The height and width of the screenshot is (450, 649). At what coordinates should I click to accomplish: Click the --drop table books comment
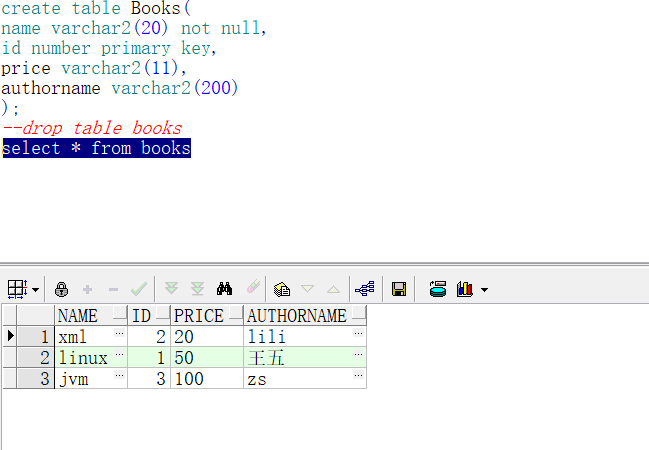tap(92, 128)
